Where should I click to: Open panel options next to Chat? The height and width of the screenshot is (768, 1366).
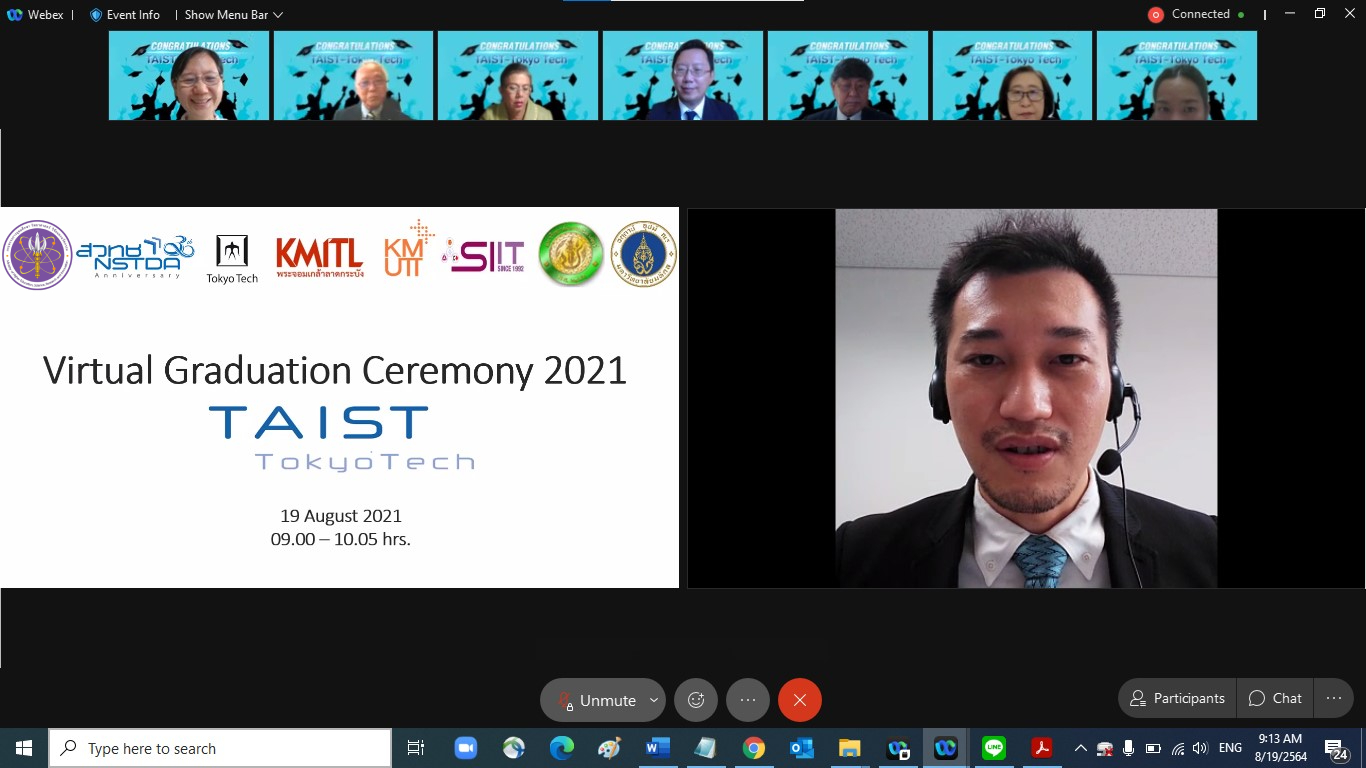pyautogui.click(x=1333, y=698)
